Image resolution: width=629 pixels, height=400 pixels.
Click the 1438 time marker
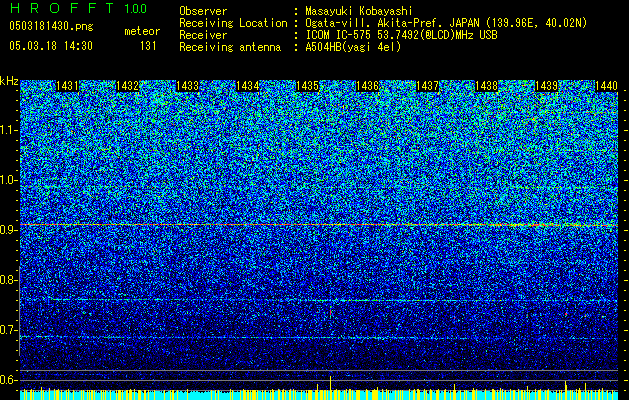coord(487,86)
